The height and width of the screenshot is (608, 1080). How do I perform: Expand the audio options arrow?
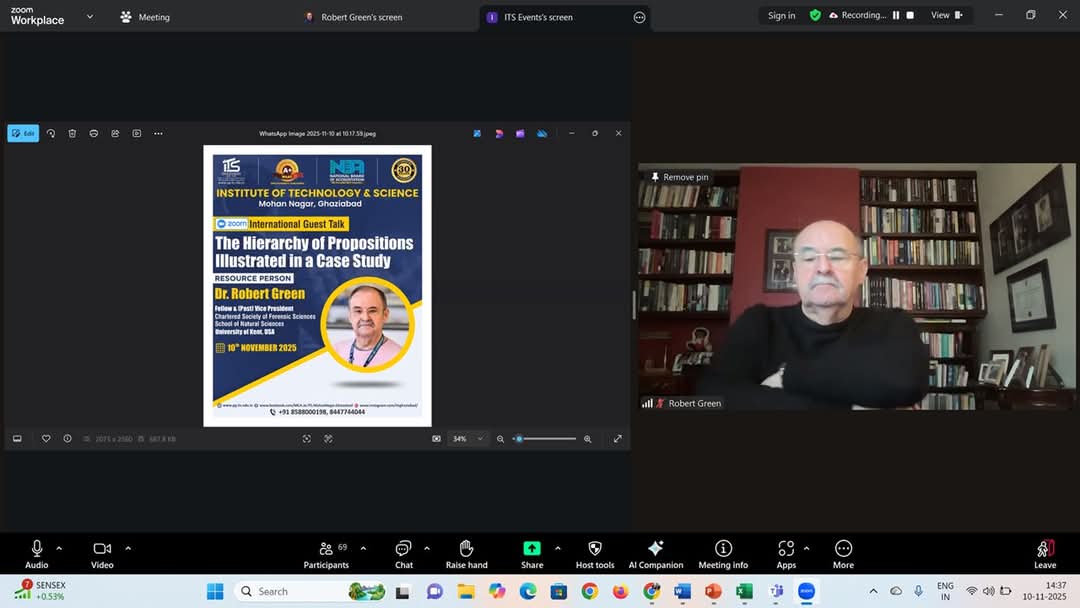59,548
